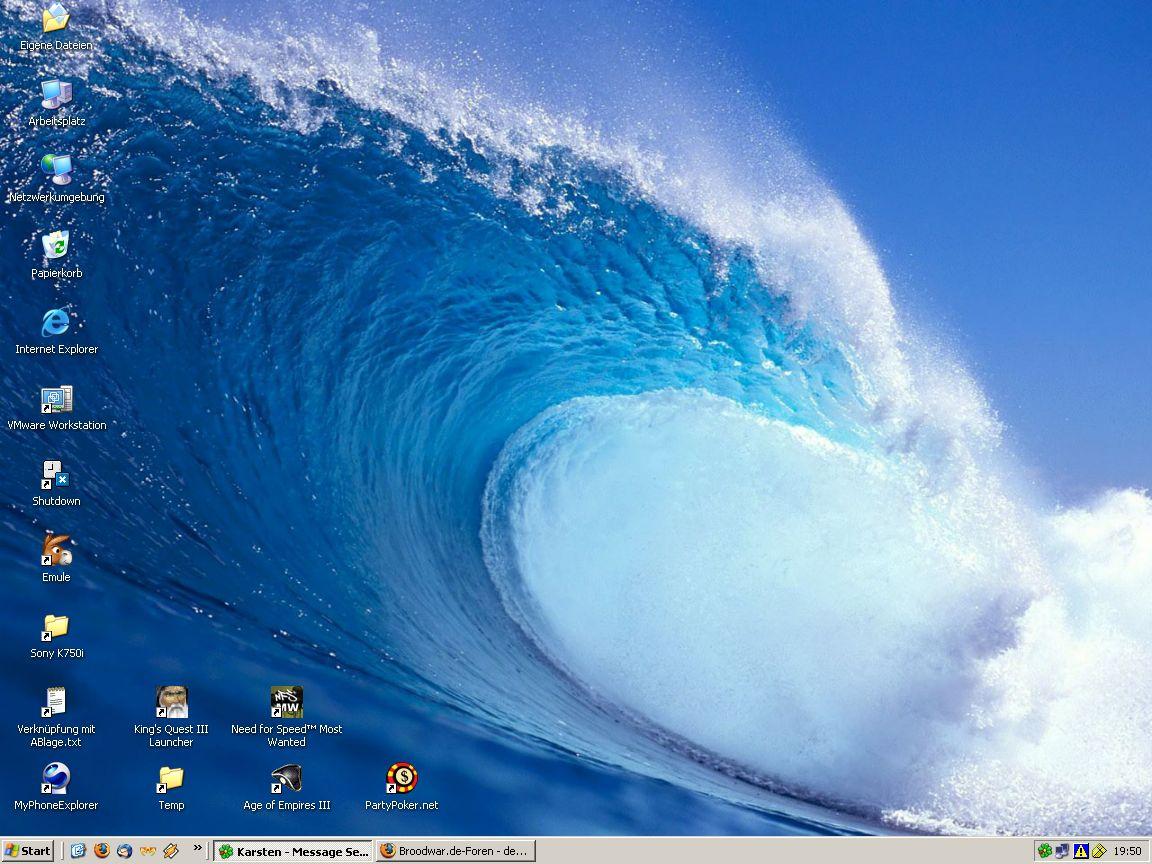This screenshot has width=1152, height=864.
Task: Switch to Broodwar.de-Foren Firefox taskbar window
Action: click(x=455, y=852)
